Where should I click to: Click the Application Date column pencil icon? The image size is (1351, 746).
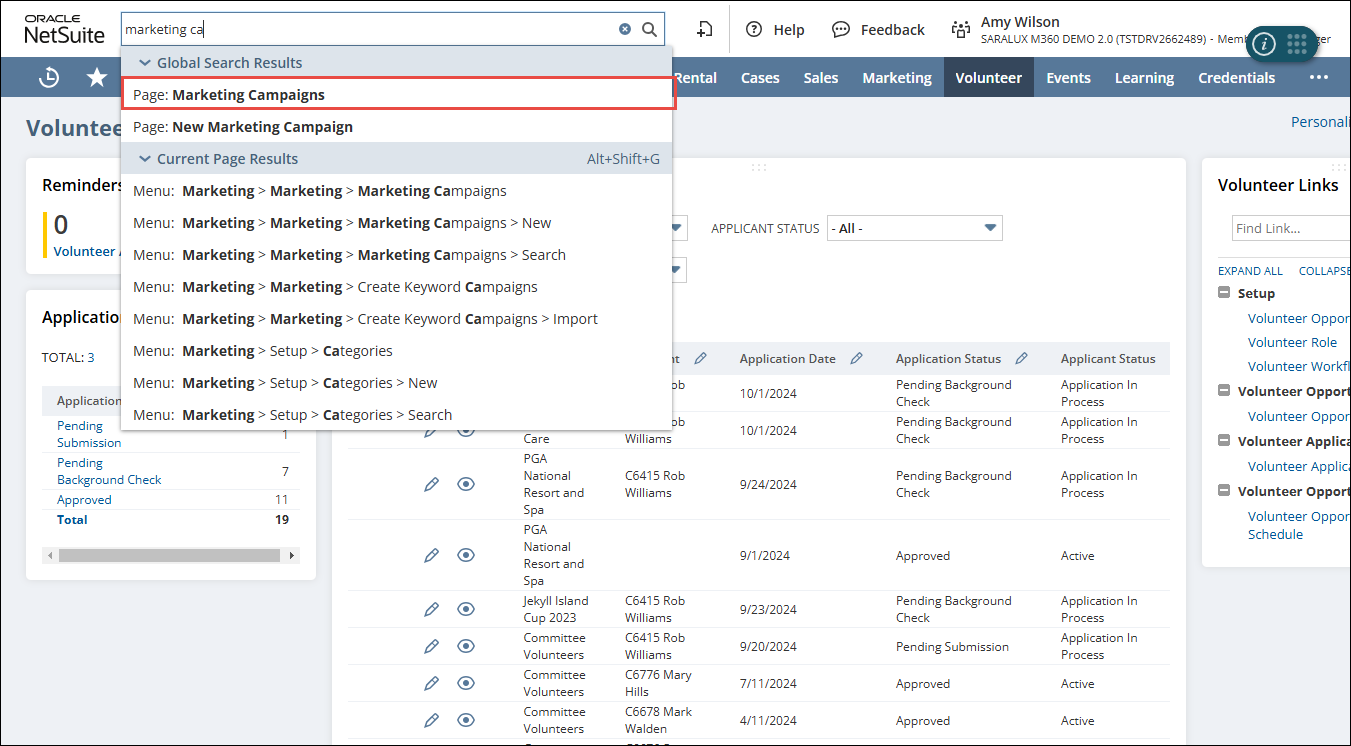[856, 358]
